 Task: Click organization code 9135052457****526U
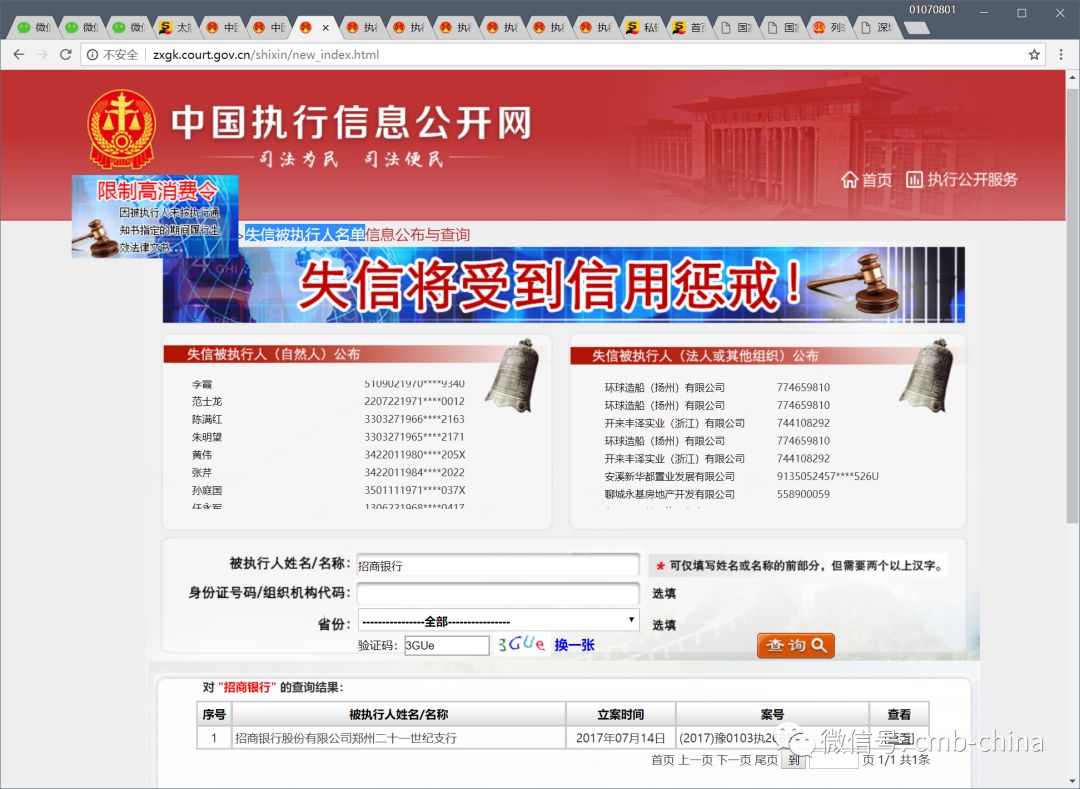pyautogui.click(x=827, y=476)
